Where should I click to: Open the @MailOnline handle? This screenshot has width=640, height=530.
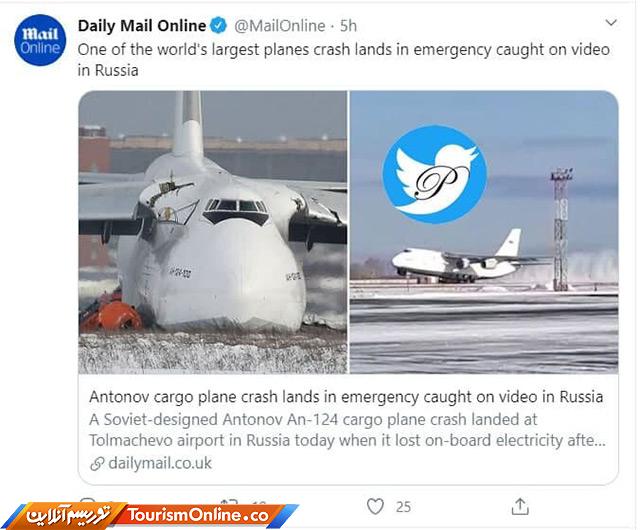tap(280, 26)
